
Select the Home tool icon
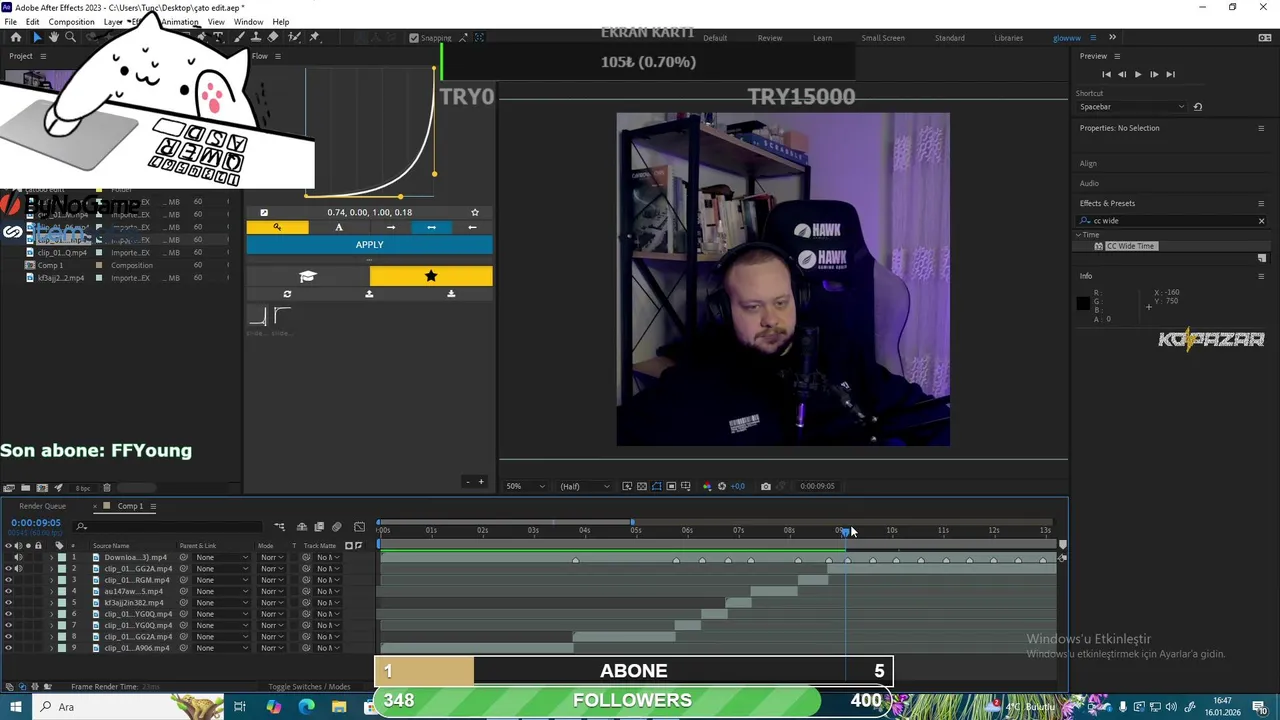pos(15,37)
